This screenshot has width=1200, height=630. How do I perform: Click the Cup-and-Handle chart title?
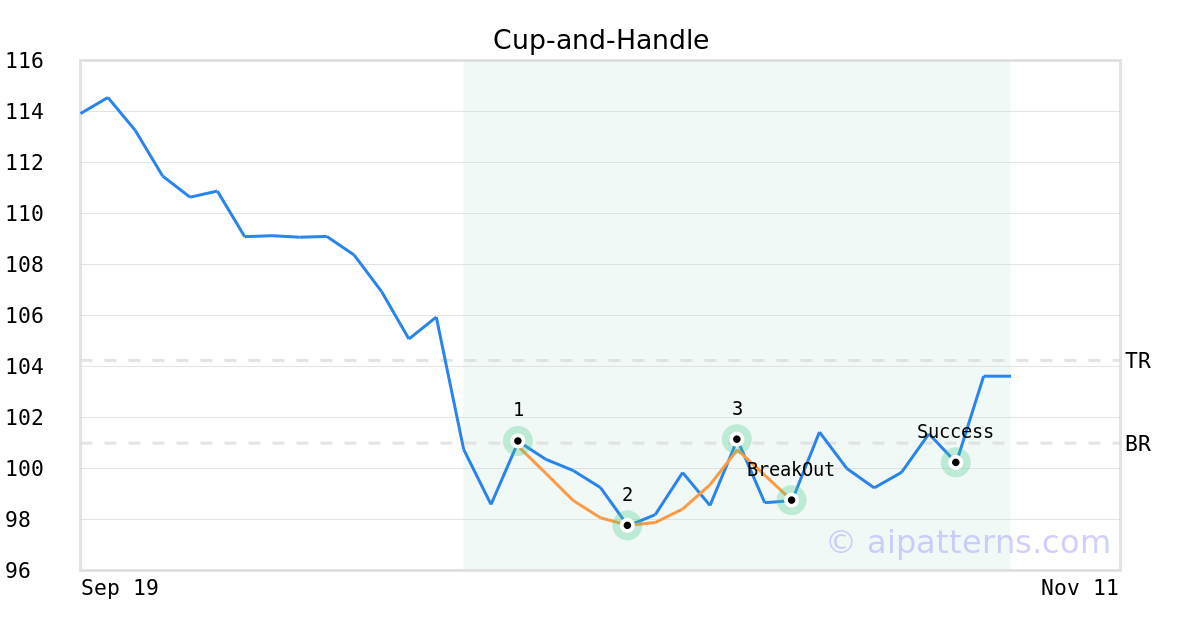601,40
